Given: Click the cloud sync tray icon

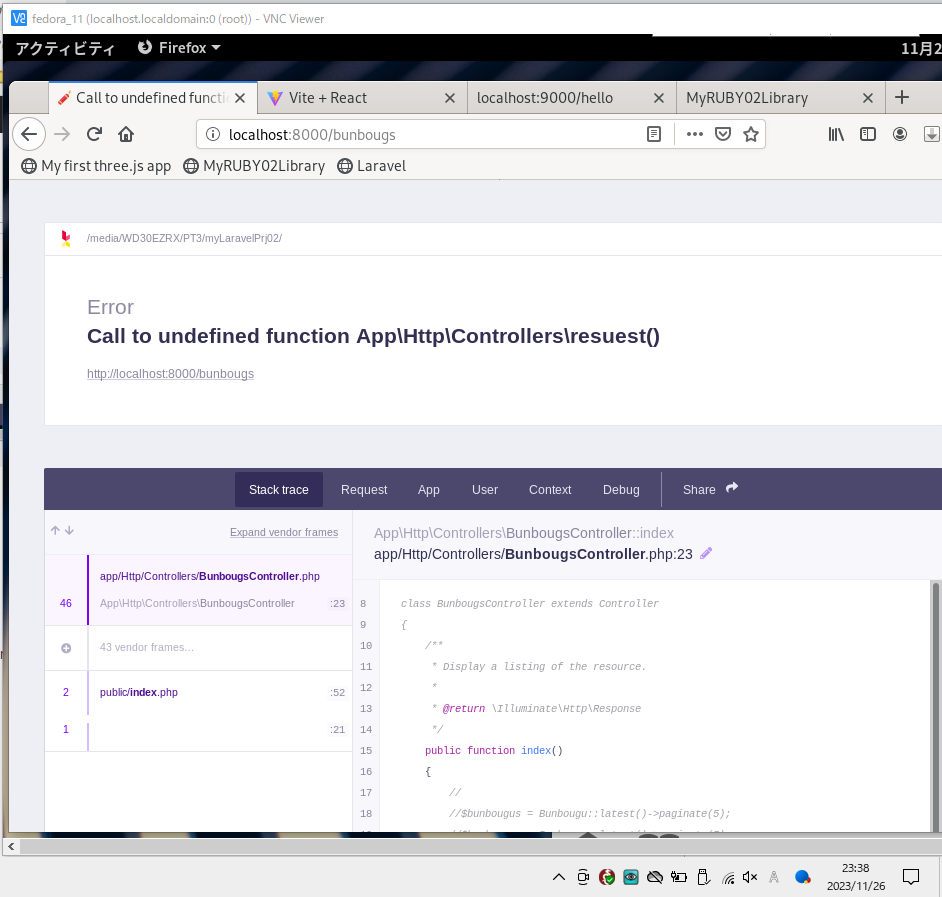Looking at the screenshot, I should click(x=655, y=877).
